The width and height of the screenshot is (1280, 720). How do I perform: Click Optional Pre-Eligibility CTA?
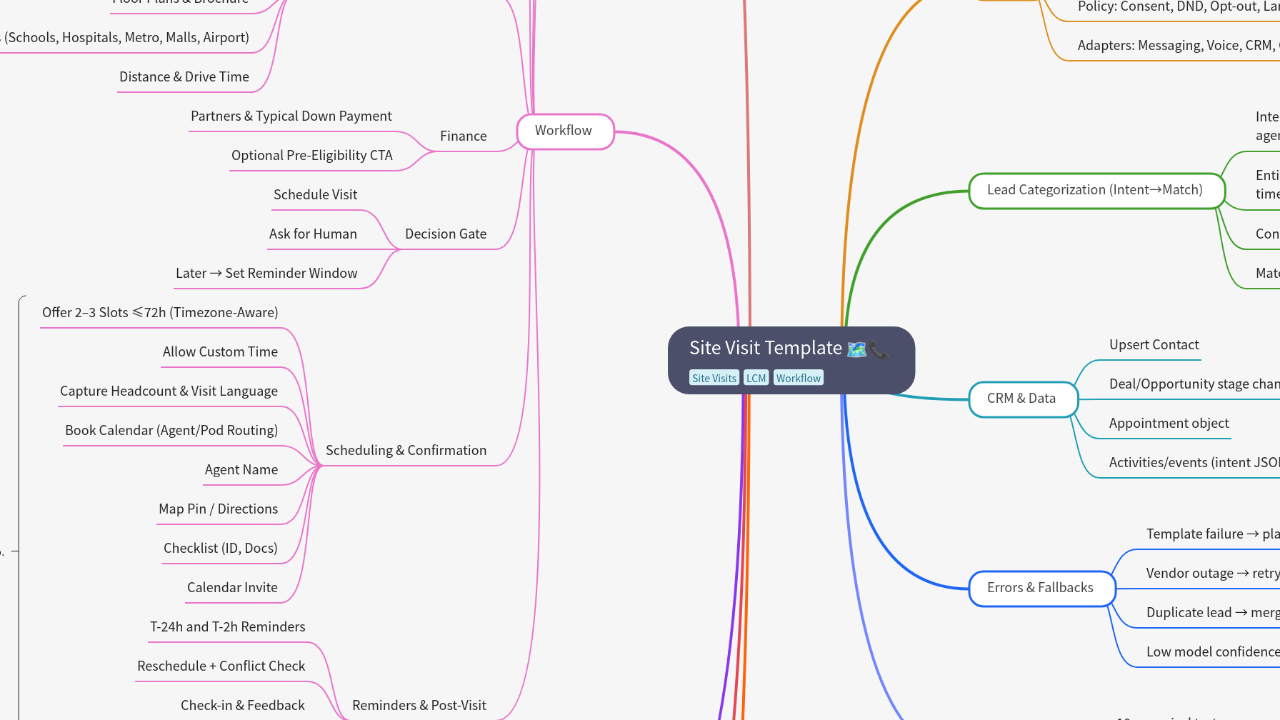pyautogui.click(x=312, y=155)
